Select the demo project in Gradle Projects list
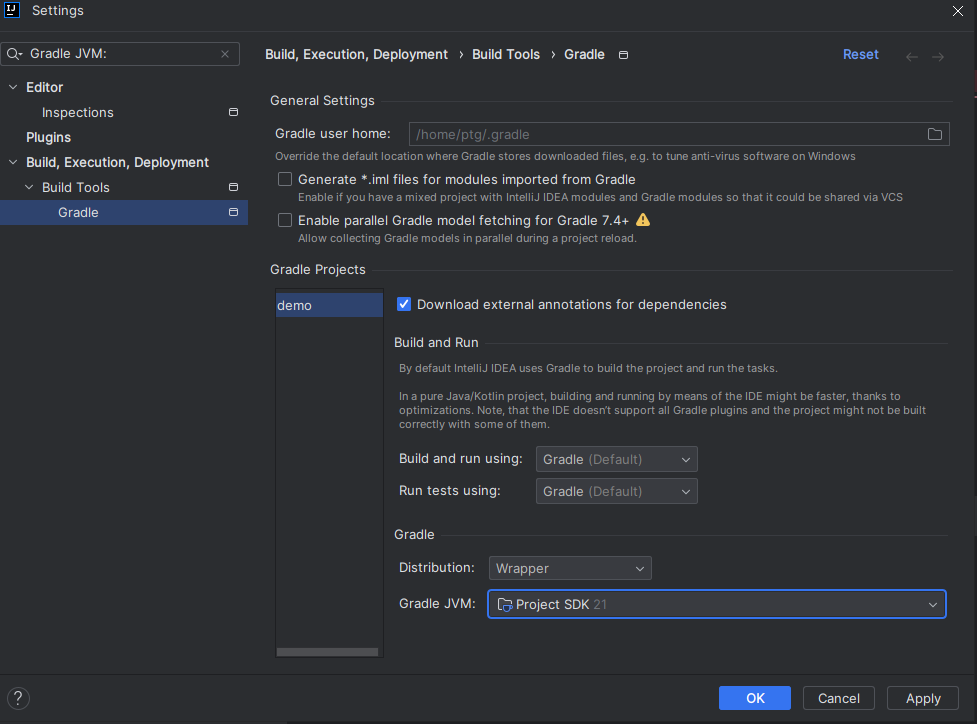 point(329,305)
